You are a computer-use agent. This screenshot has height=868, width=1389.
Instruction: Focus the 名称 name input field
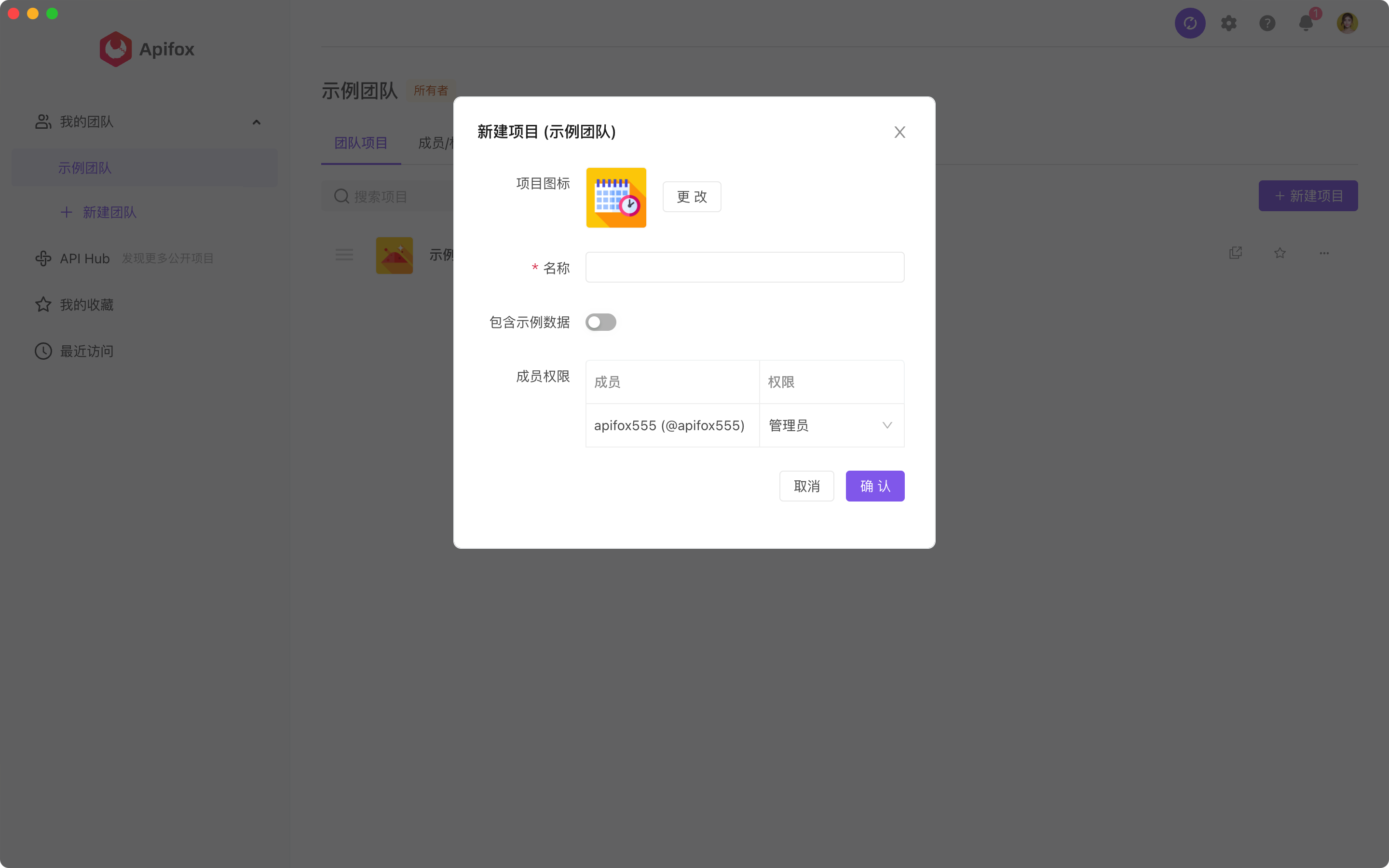tap(745, 267)
